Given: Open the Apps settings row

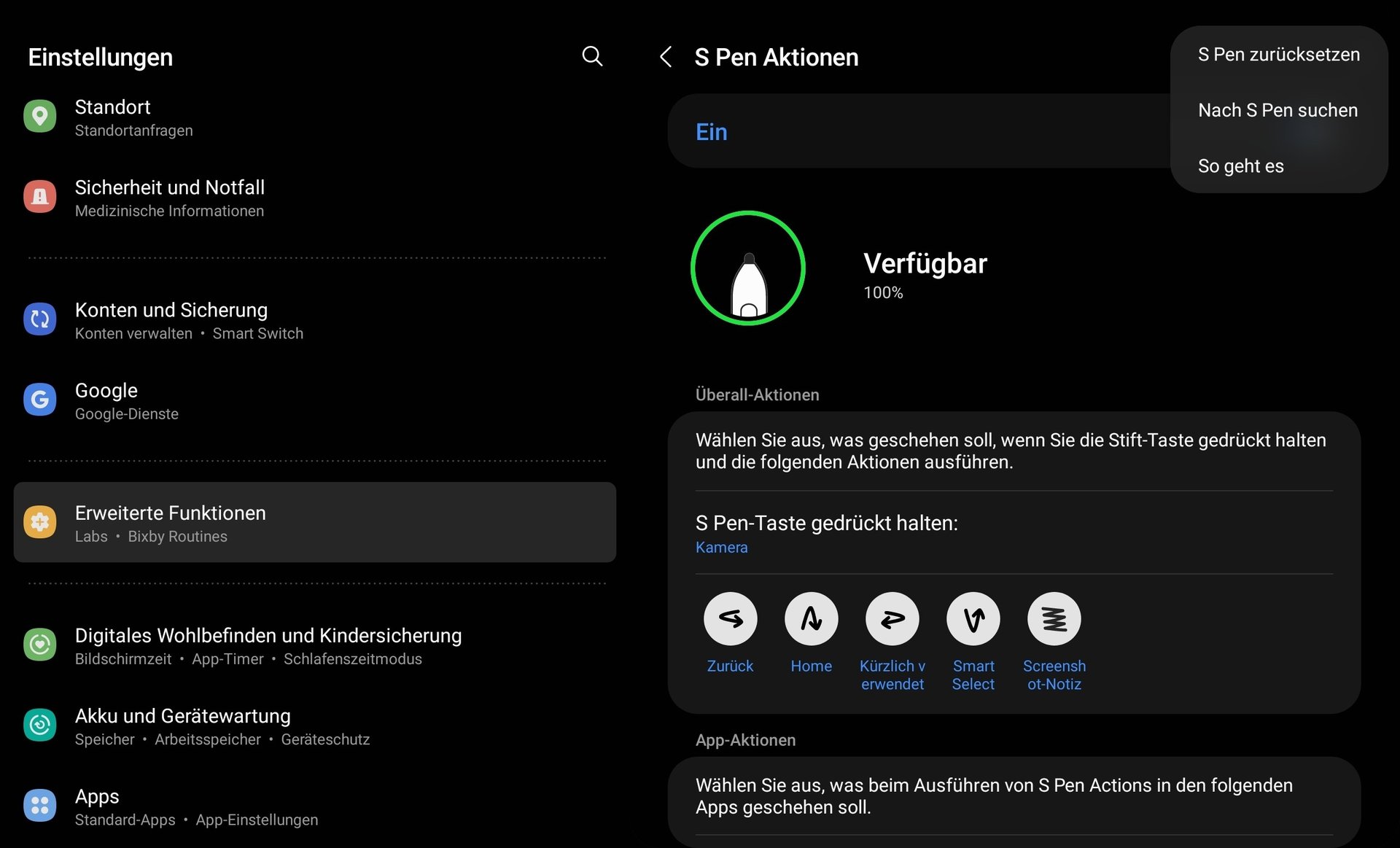Looking at the screenshot, I should (315, 806).
